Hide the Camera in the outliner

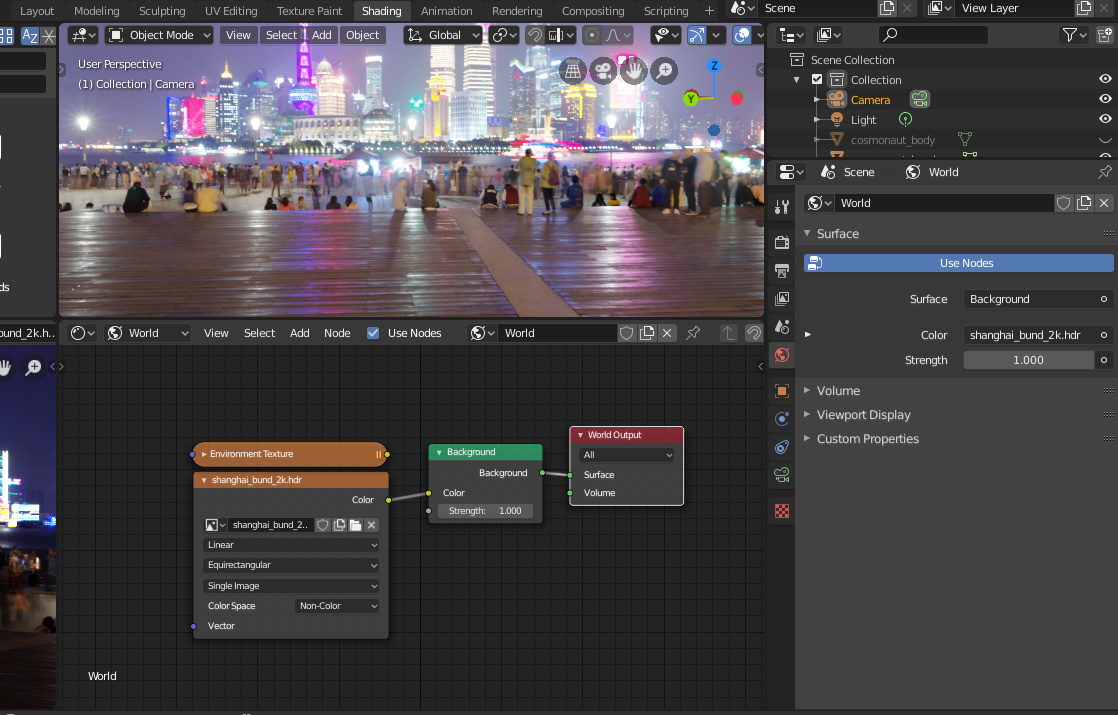pos(1105,100)
